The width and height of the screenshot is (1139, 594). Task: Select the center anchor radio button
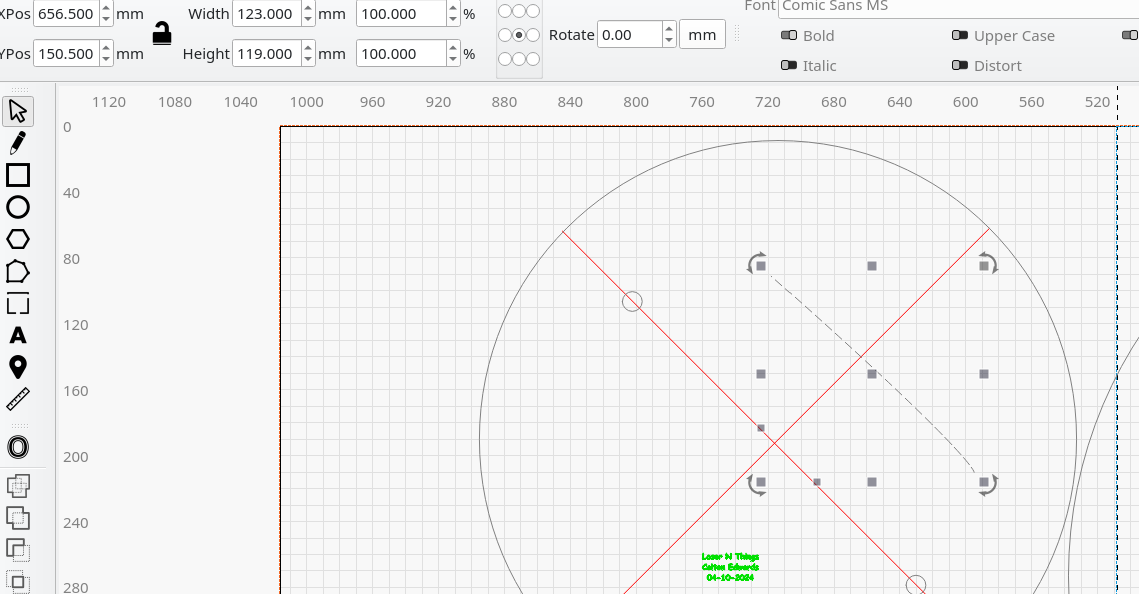(519, 35)
